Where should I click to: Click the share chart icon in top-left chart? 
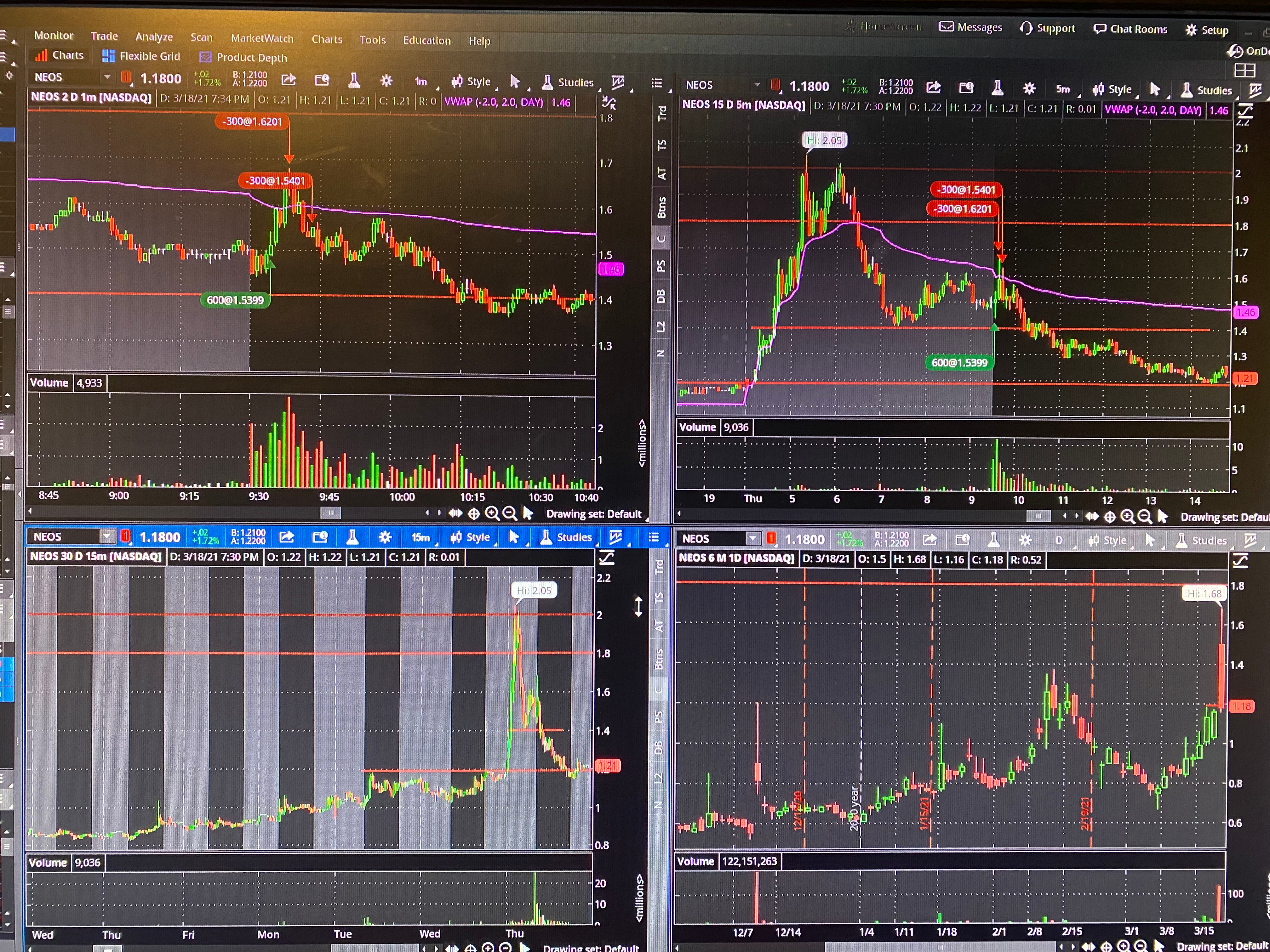tap(289, 80)
